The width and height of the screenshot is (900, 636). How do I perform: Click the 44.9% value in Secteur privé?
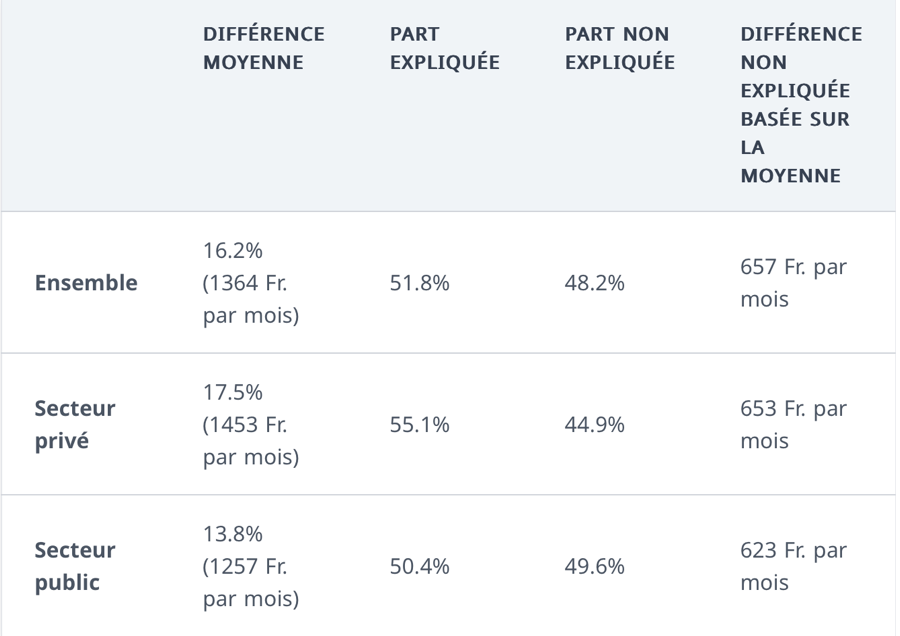tap(595, 425)
